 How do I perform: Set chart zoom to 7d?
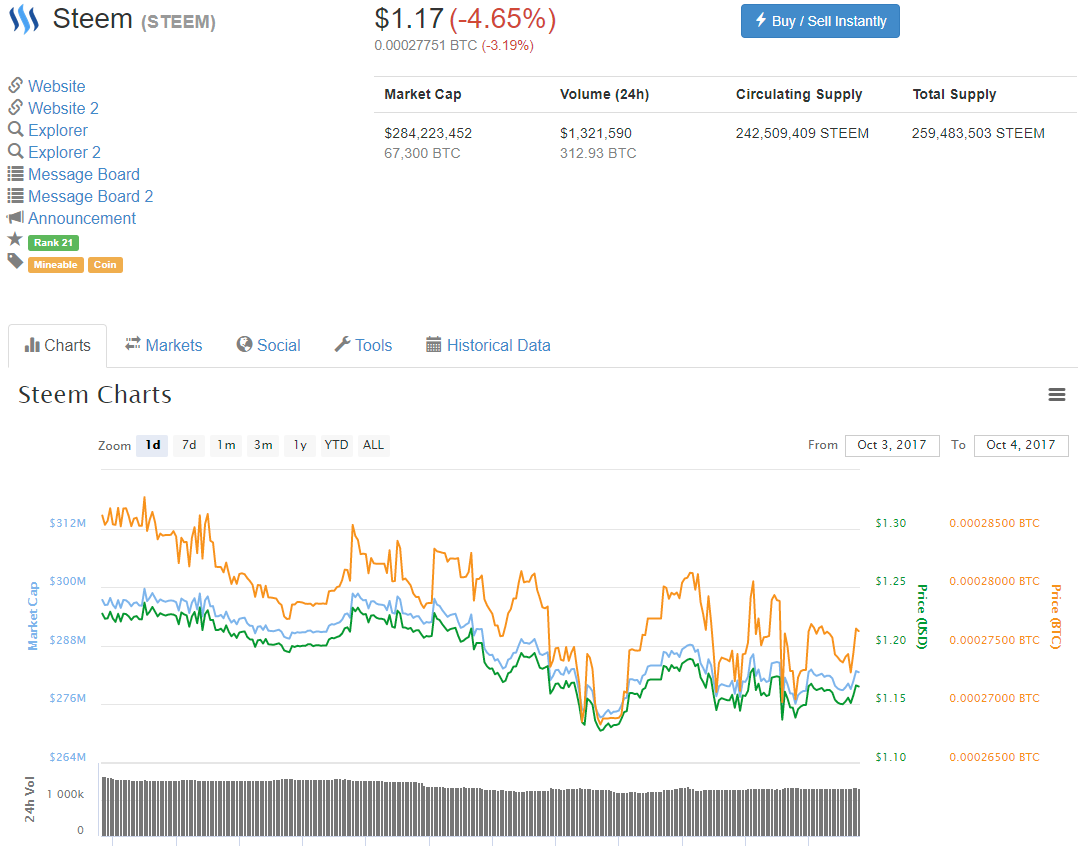[189, 445]
